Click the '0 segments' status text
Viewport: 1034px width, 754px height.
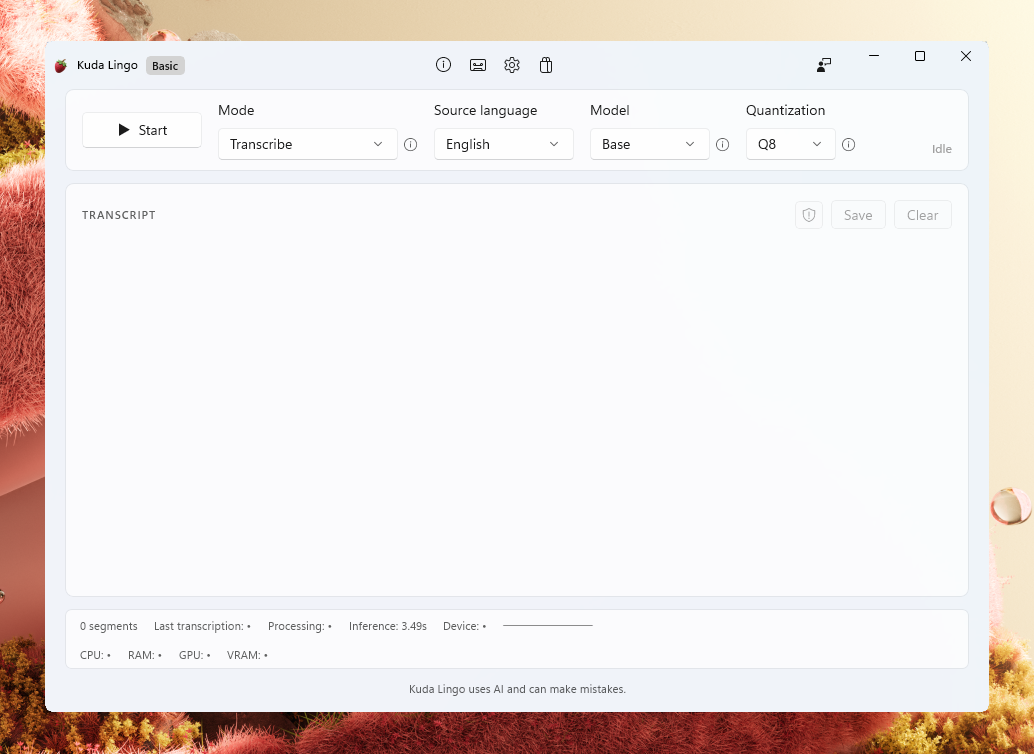pos(109,626)
